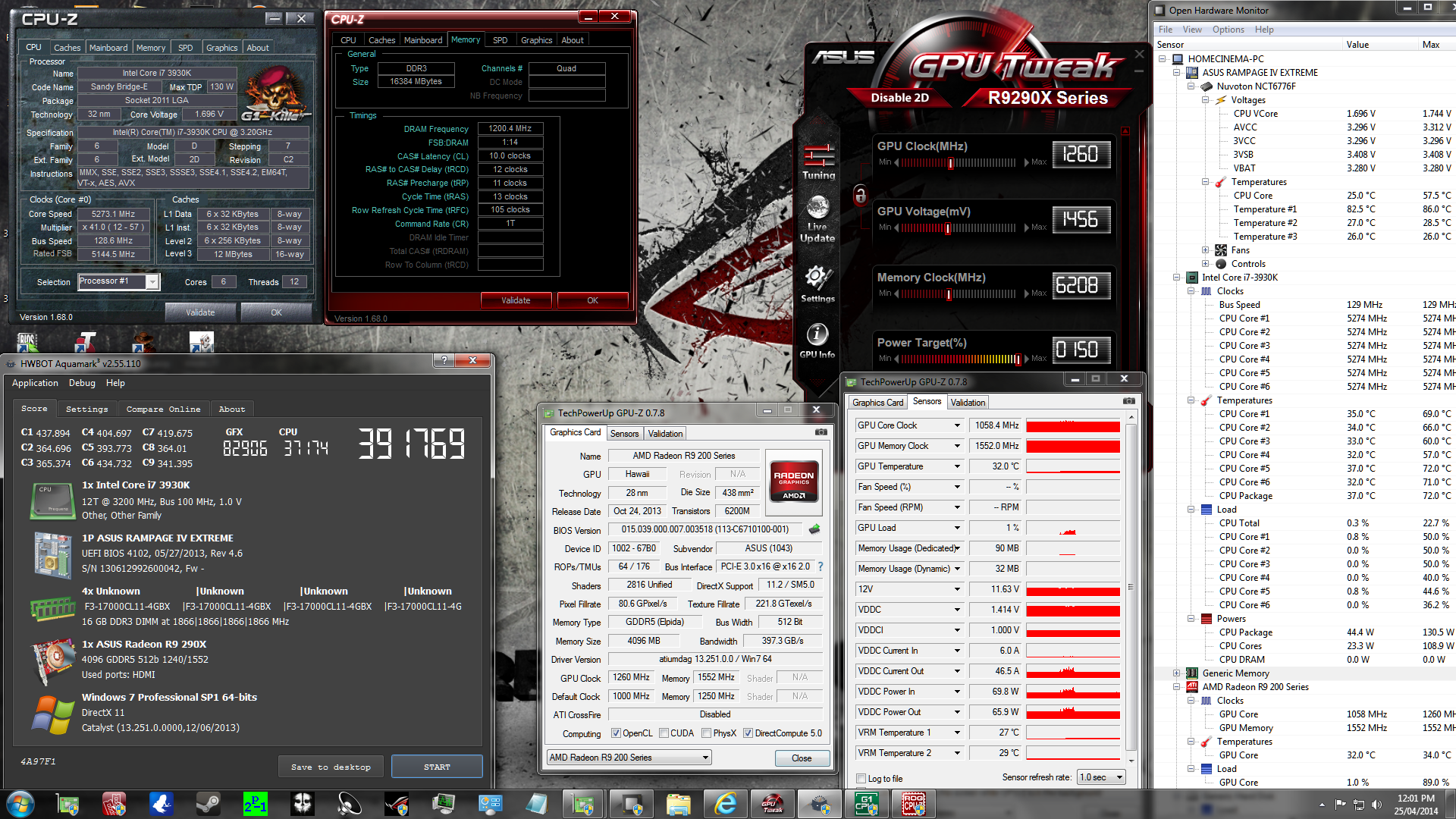Open the Windows Start button

tap(20, 804)
